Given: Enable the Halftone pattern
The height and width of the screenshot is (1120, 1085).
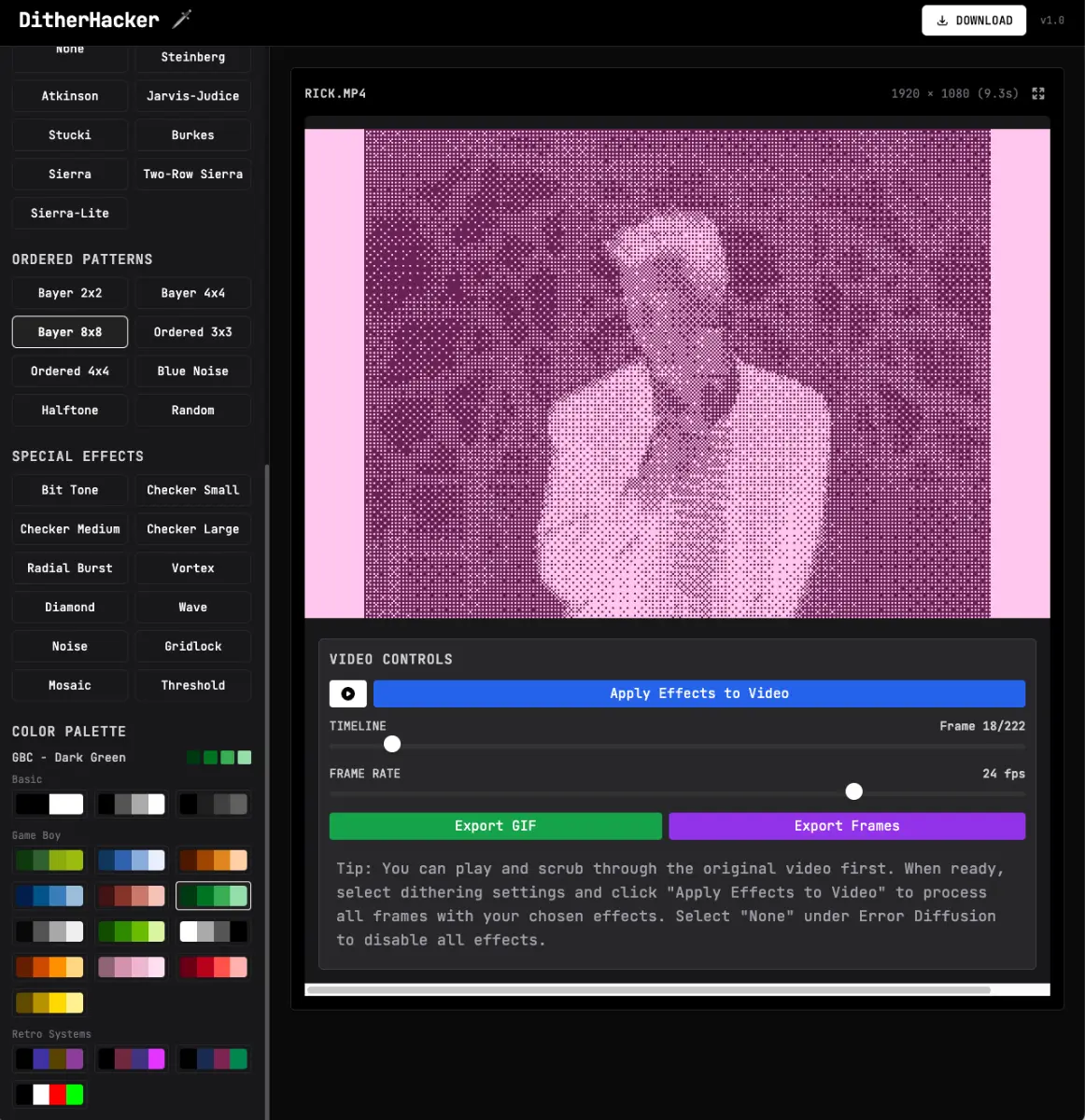Looking at the screenshot, I should tap(69, 410).
